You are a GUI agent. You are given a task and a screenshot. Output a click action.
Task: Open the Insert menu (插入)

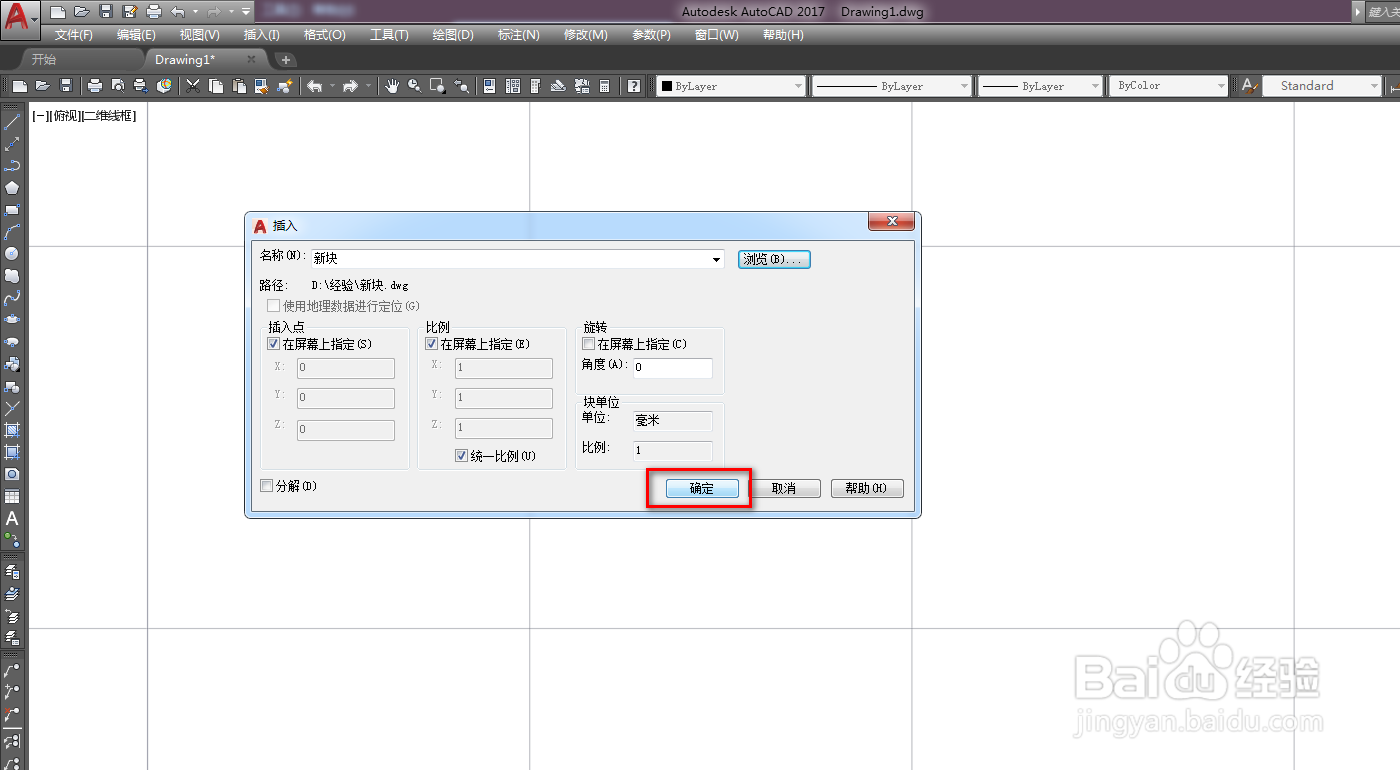[x=262, y=35]
